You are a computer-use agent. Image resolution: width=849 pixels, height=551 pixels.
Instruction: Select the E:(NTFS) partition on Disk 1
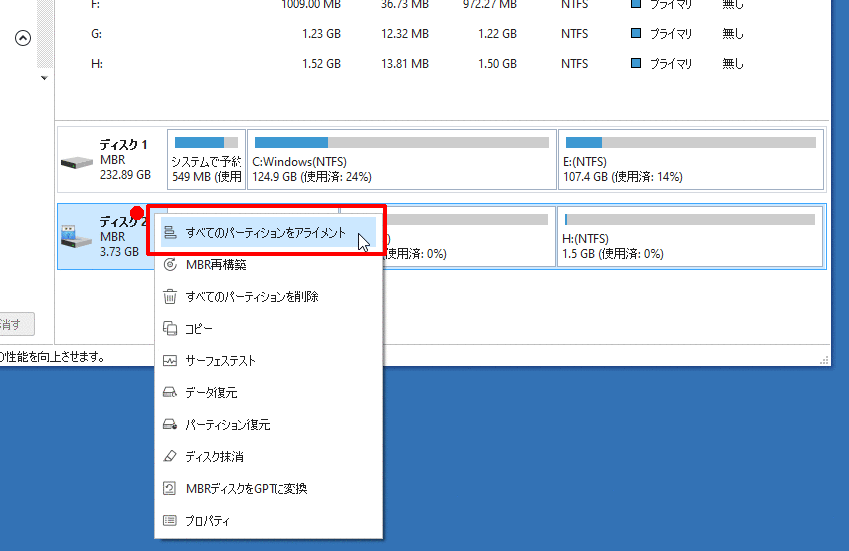[690, 159]
